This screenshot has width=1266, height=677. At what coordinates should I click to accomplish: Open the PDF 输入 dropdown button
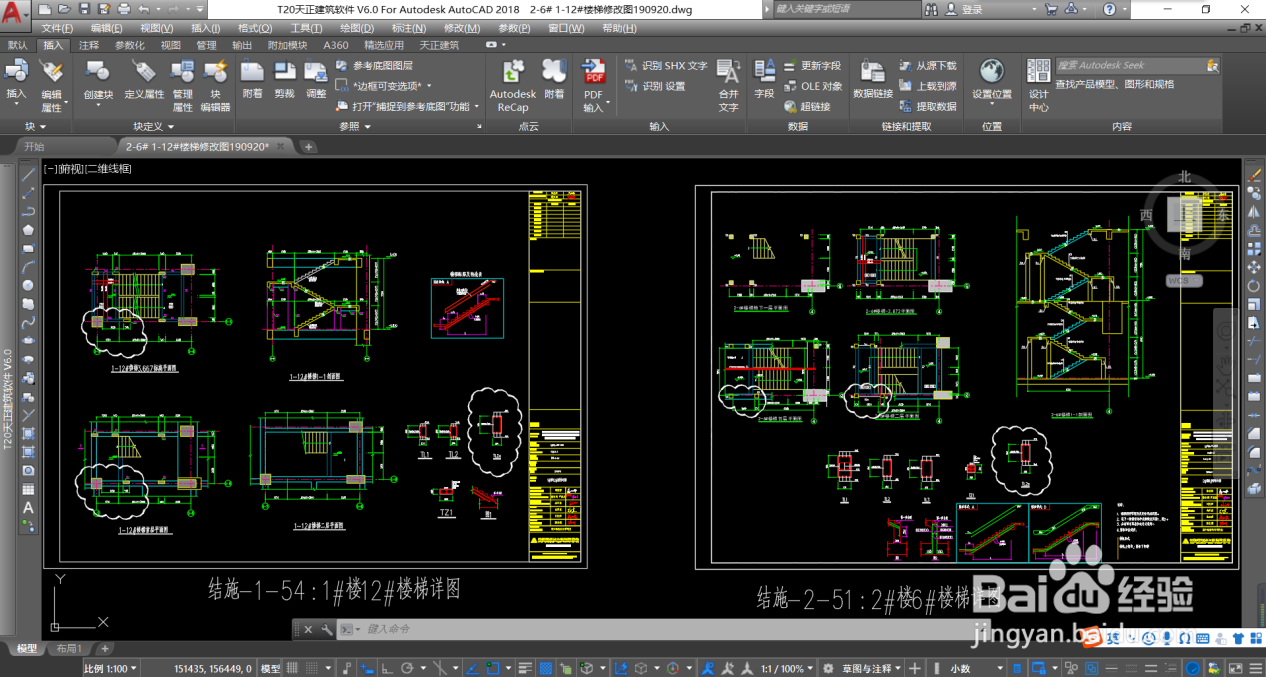coord(594,107)
